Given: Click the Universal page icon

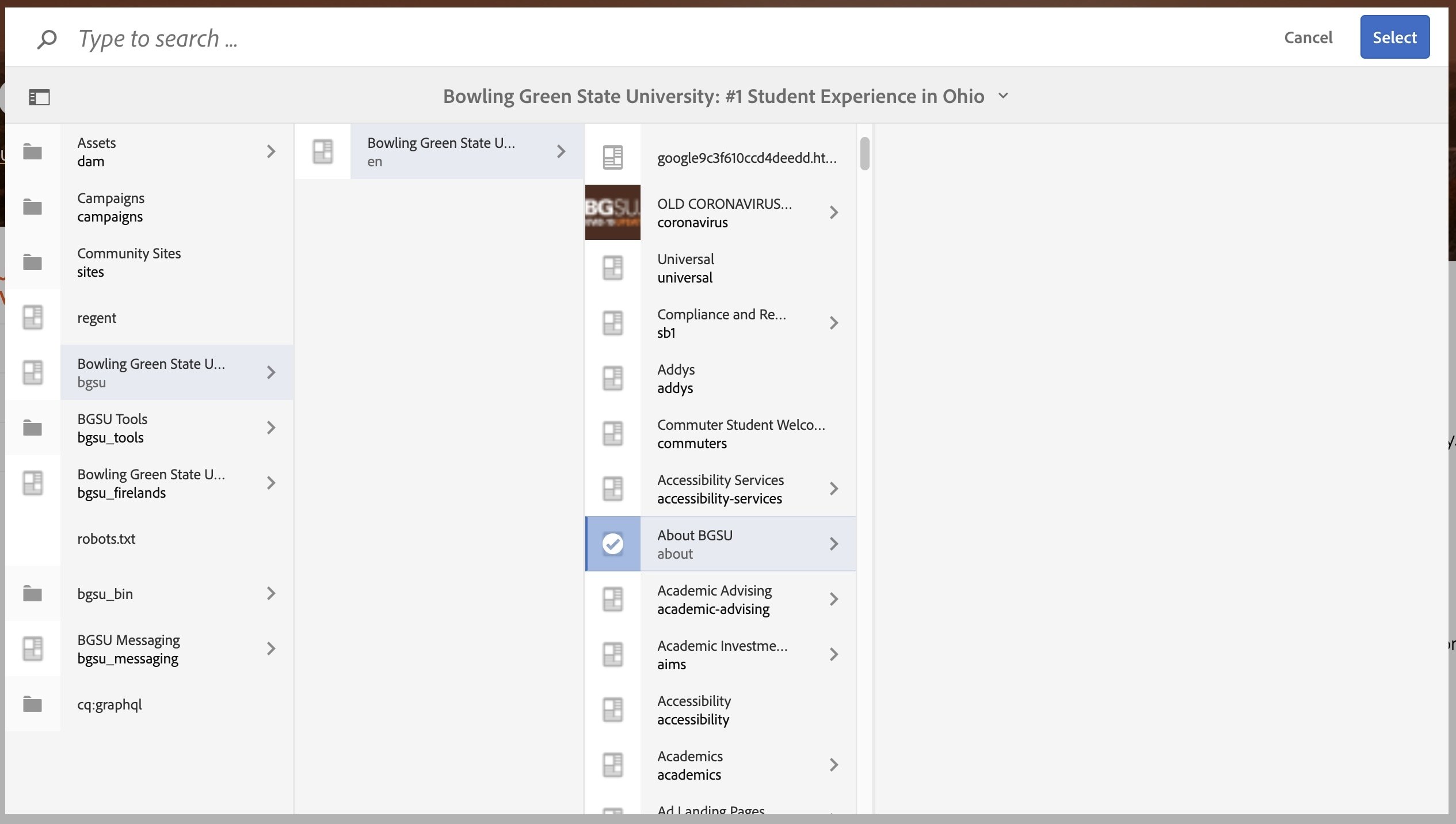Looking at the screenshot, I should [613, 268].
